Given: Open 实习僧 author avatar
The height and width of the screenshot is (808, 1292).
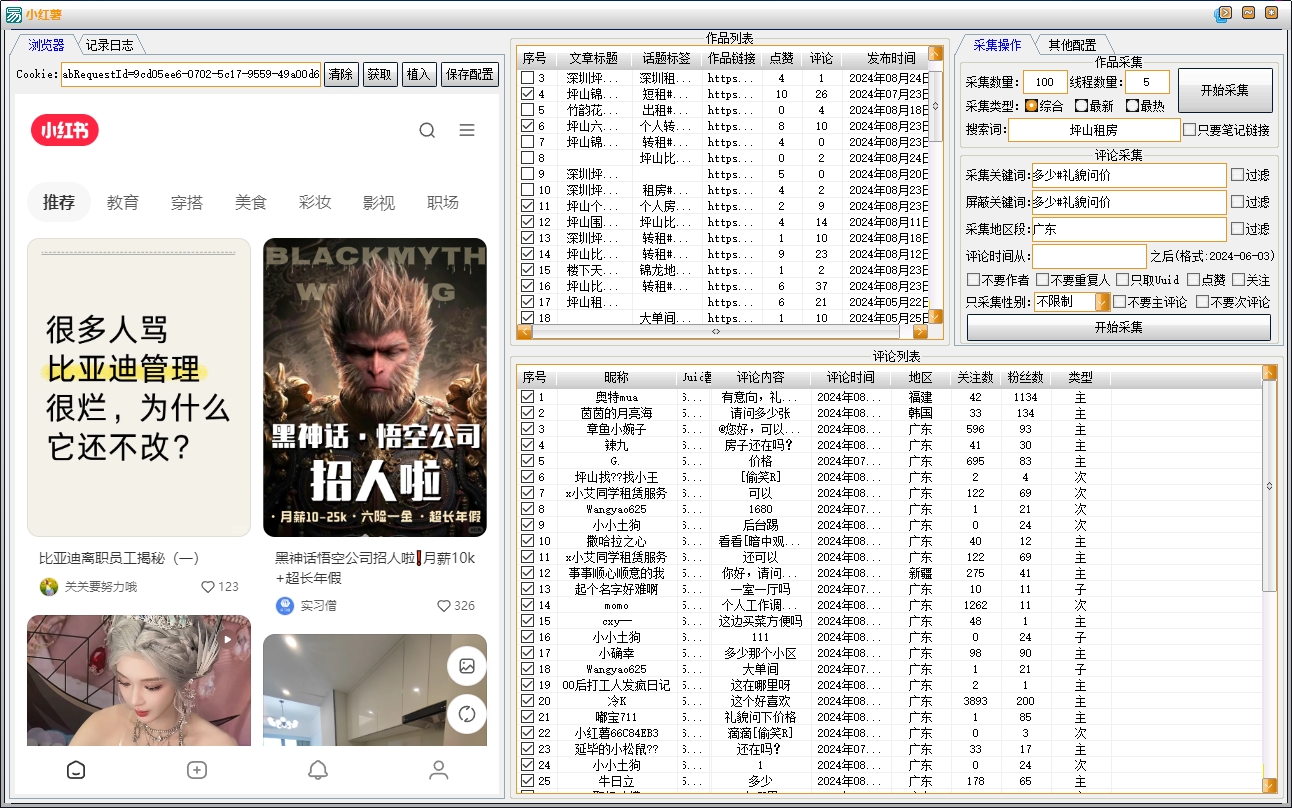Looking at the screenshot, I should click(285, 606).
